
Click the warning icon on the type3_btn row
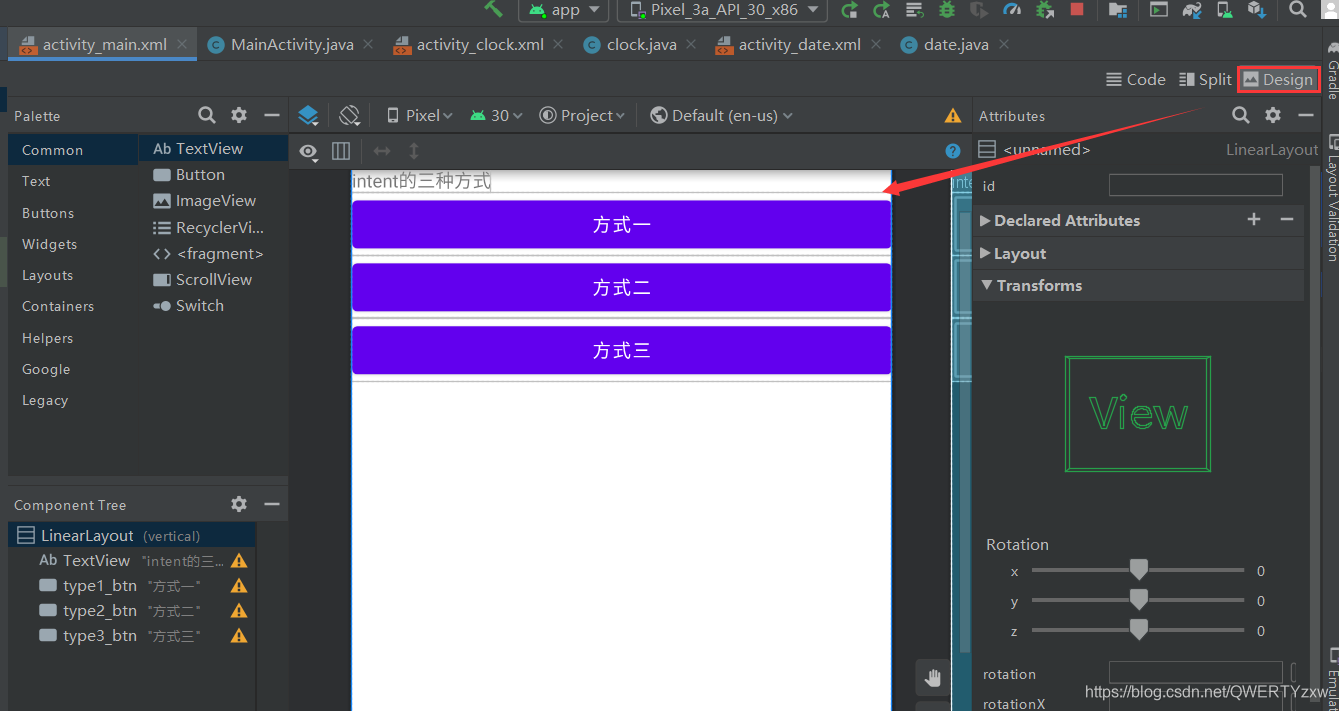[x=239, y=636]
